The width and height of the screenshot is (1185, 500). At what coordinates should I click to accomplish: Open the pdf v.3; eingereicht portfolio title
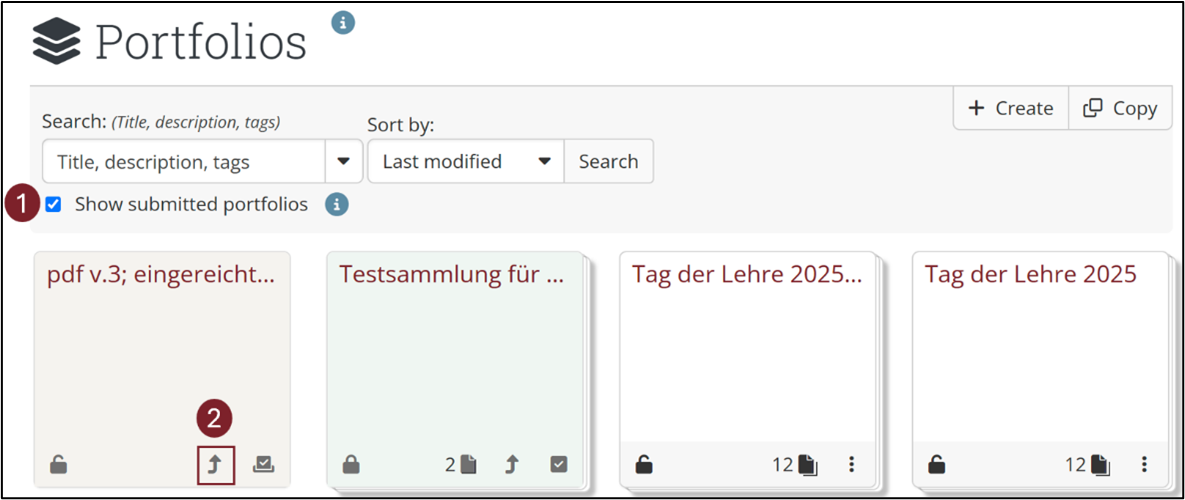[x=160, y=275]
